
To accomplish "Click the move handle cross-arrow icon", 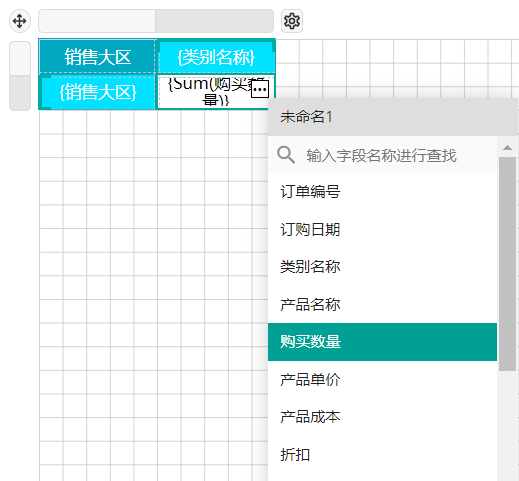I will 20,21.
